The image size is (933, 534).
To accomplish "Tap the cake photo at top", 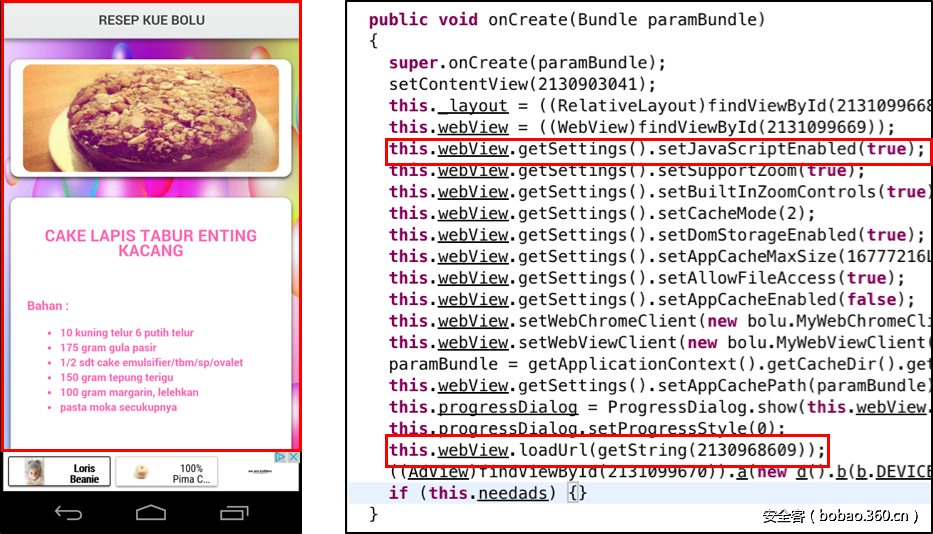I will click(150, 118).
